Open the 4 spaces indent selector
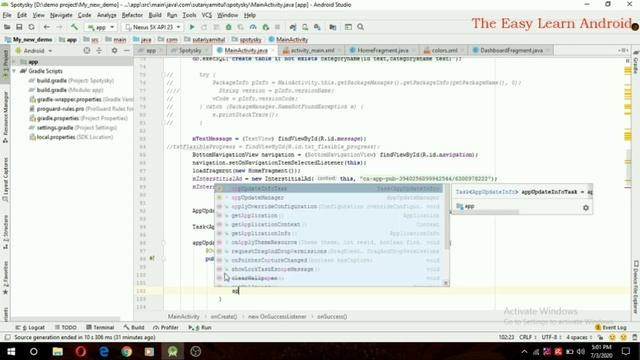This screenshot has width=640, height=360. tap(579, 338)
